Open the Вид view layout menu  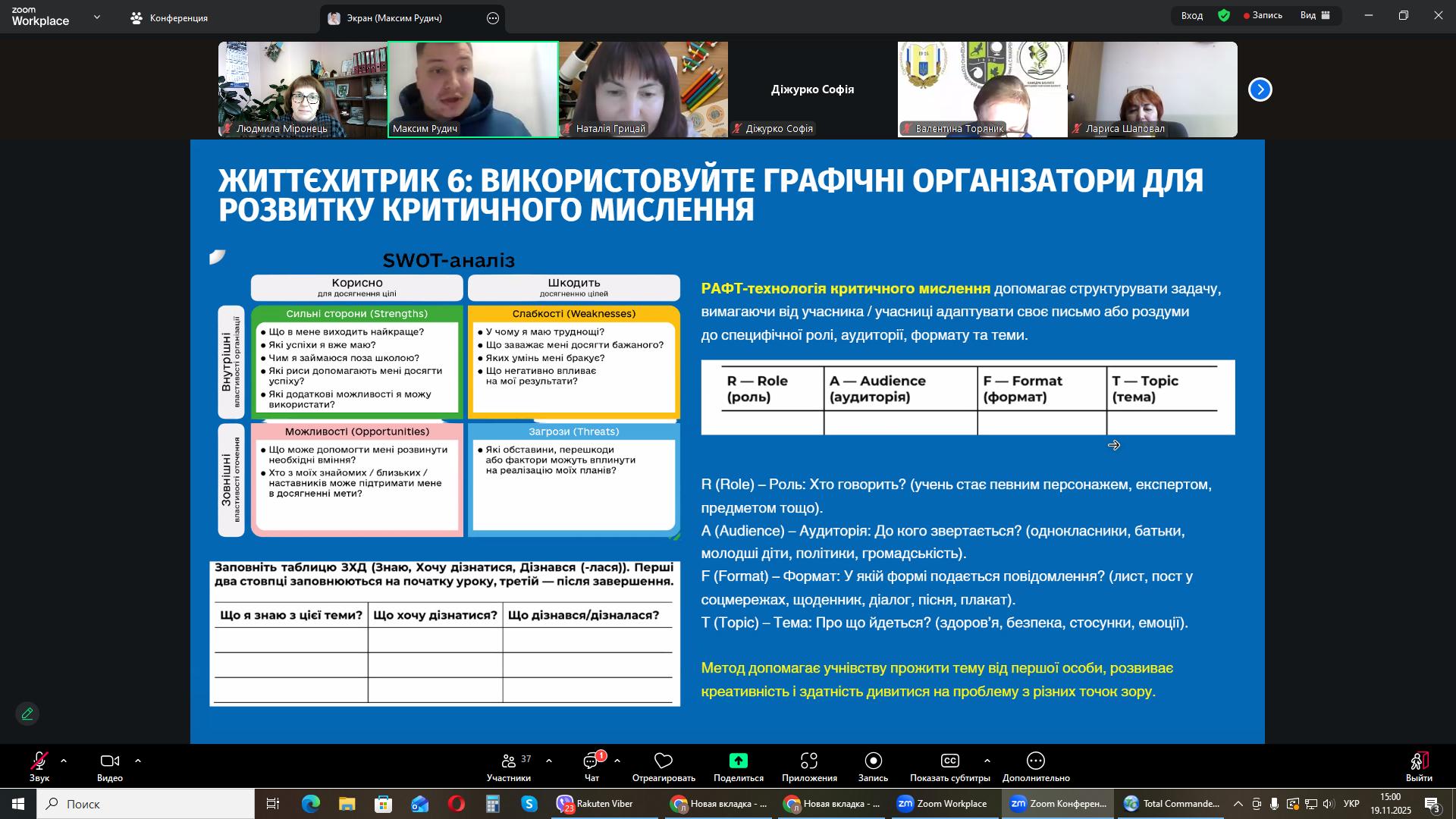(x=1315, y=15)
